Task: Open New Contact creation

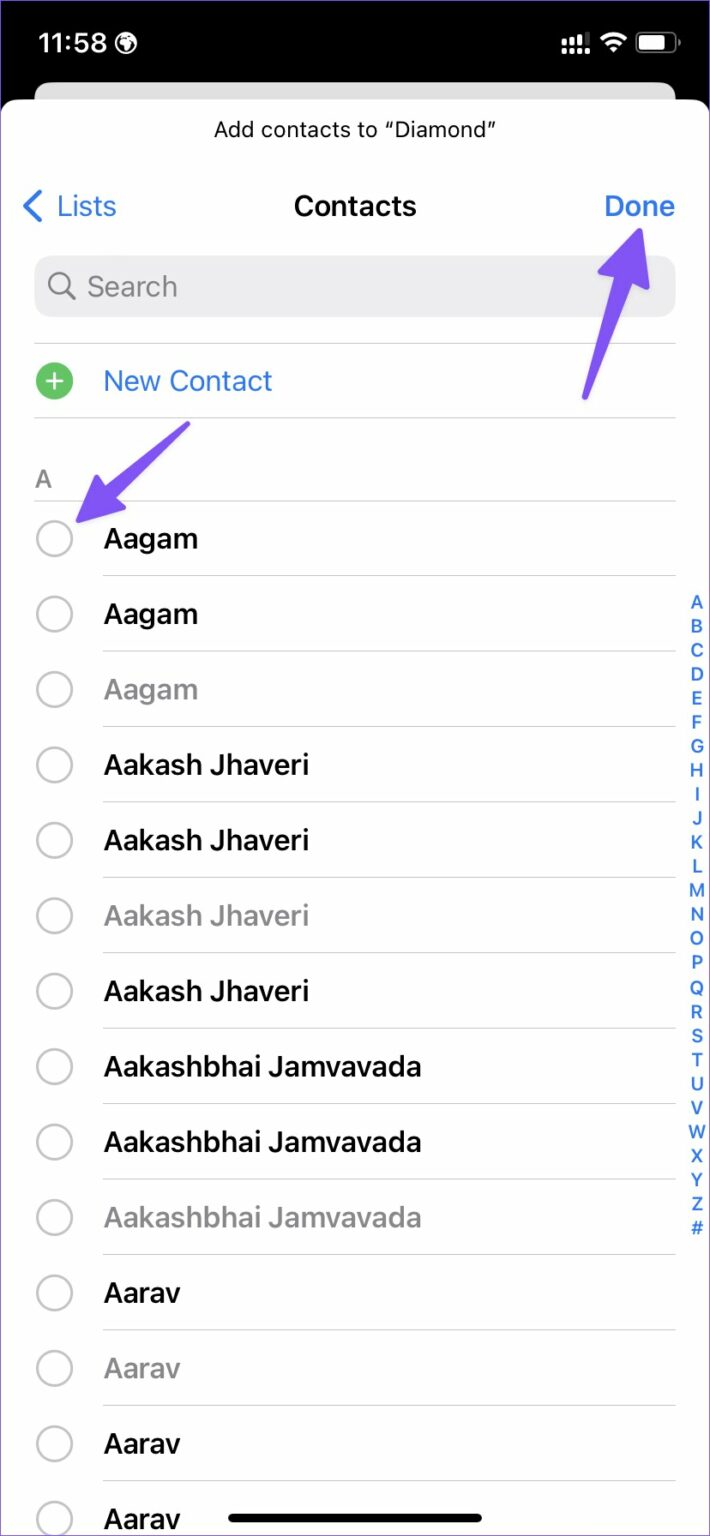Action: click(x=187, y=381)
